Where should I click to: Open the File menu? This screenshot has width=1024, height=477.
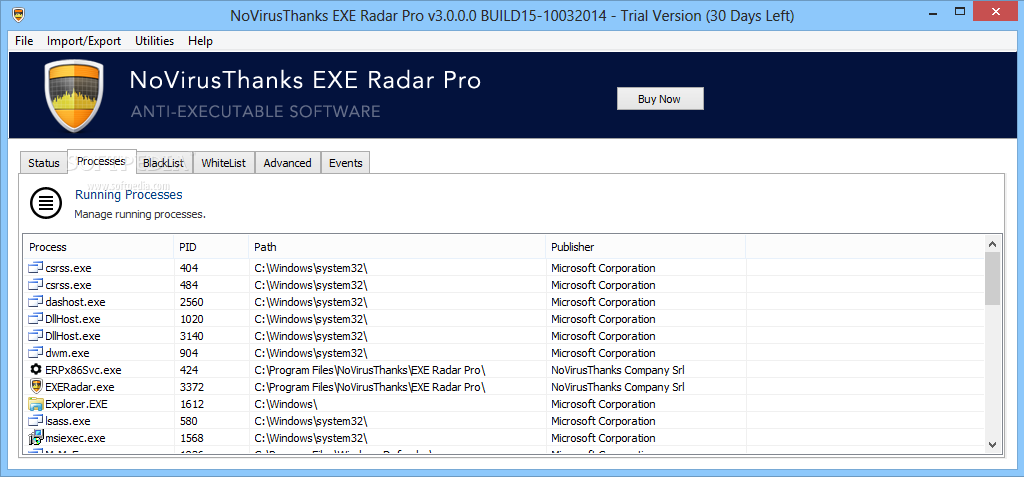pyautogui.click(x=24, y=41)
